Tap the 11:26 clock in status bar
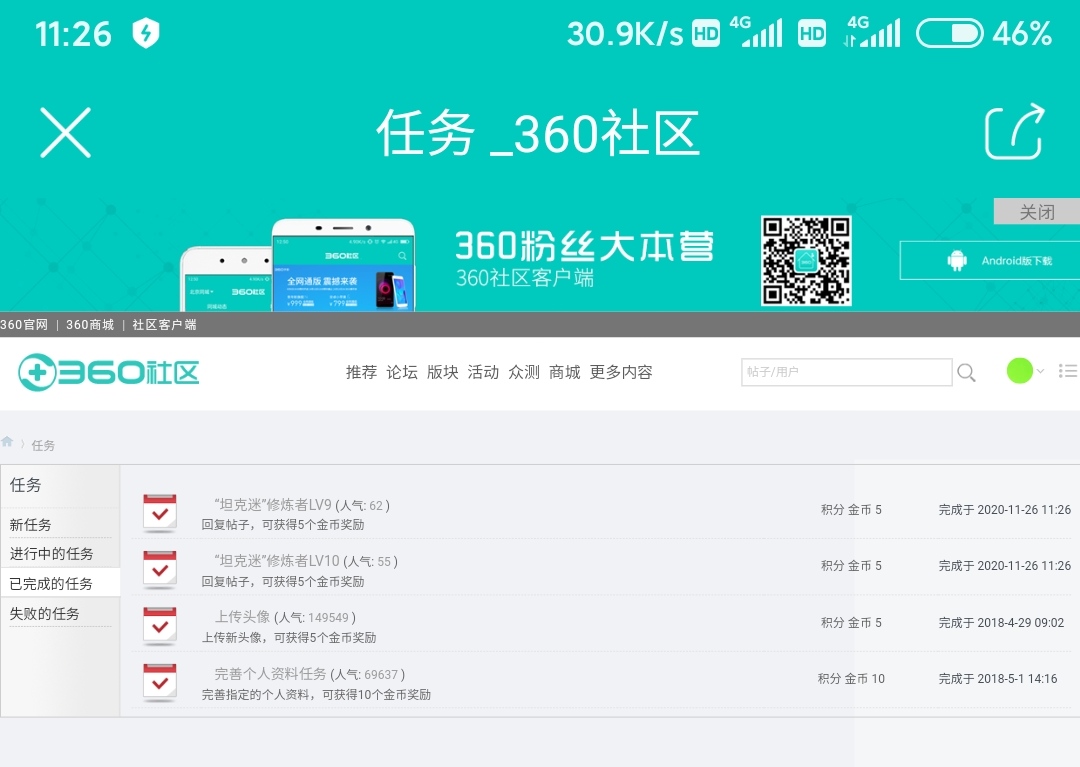 click(73, 34)
